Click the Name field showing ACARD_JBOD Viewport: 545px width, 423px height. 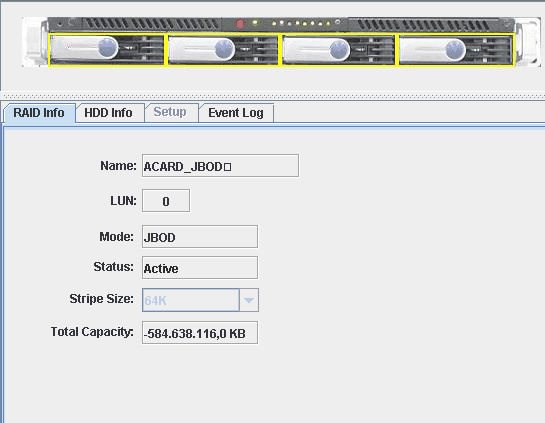[220, 166]
